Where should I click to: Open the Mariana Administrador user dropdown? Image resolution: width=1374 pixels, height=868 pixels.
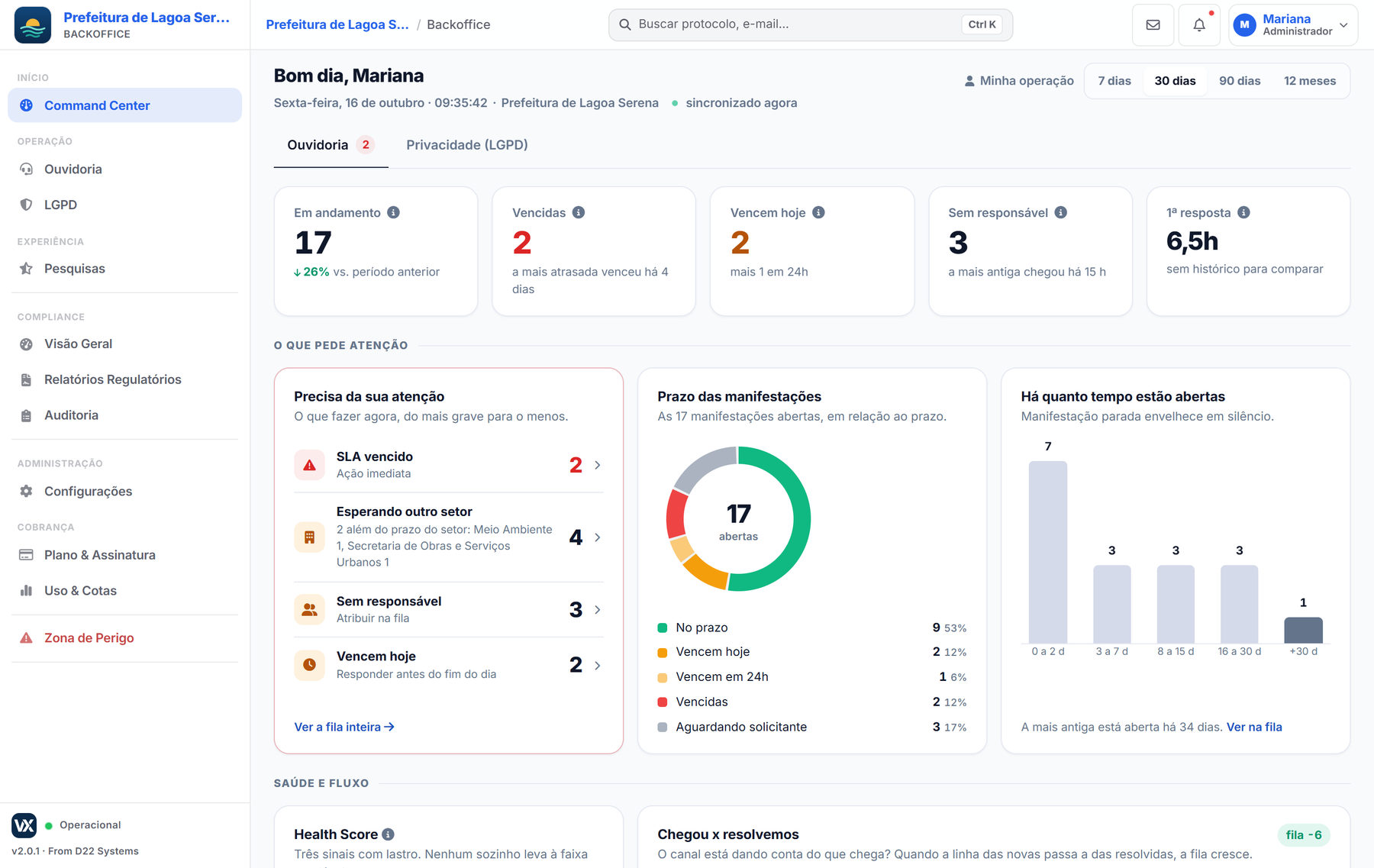coord(1293,25)
